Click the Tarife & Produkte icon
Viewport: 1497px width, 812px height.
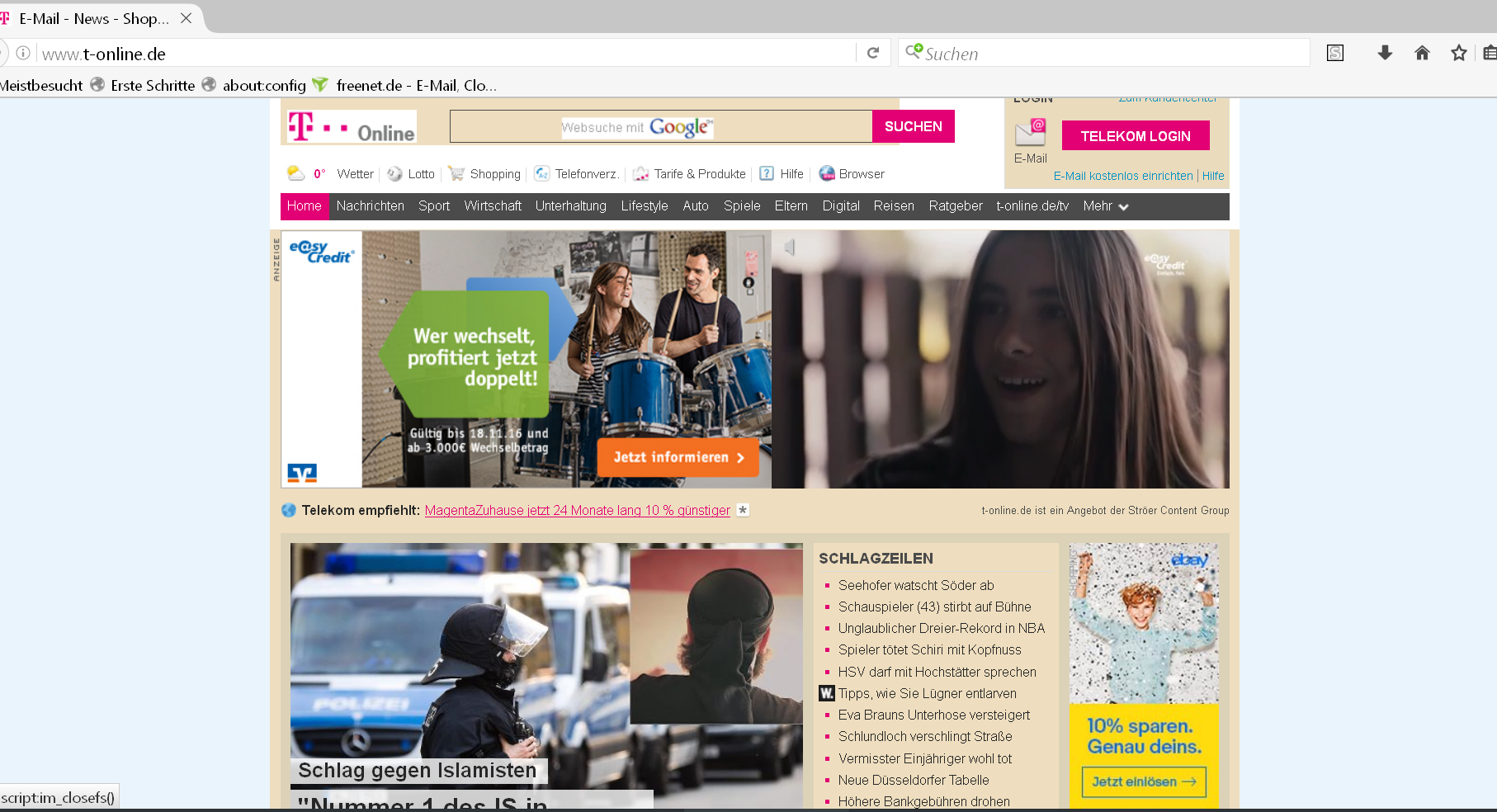tap(641, 173)
